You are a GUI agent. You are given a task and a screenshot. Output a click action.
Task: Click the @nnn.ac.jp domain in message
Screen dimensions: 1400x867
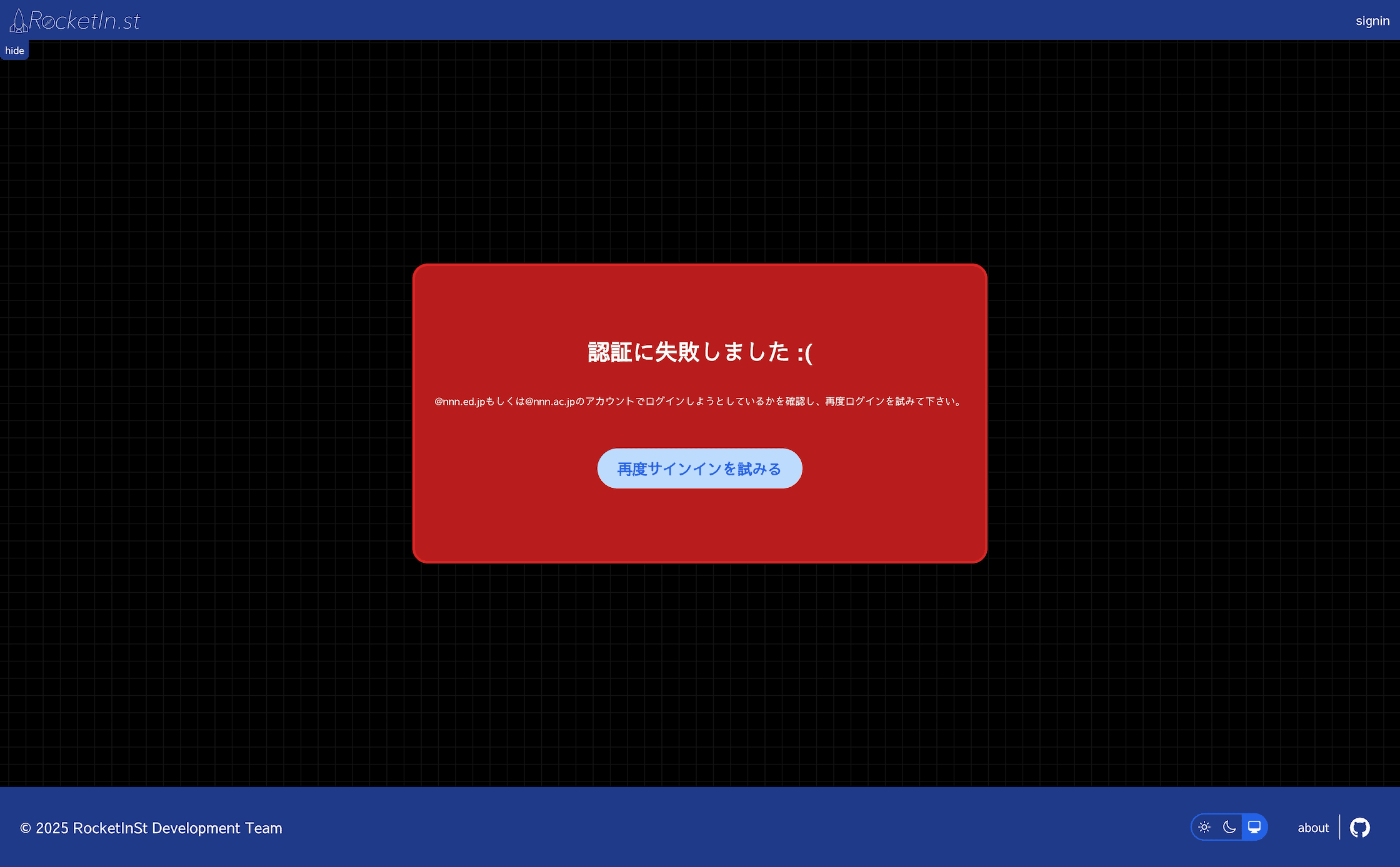549,401
